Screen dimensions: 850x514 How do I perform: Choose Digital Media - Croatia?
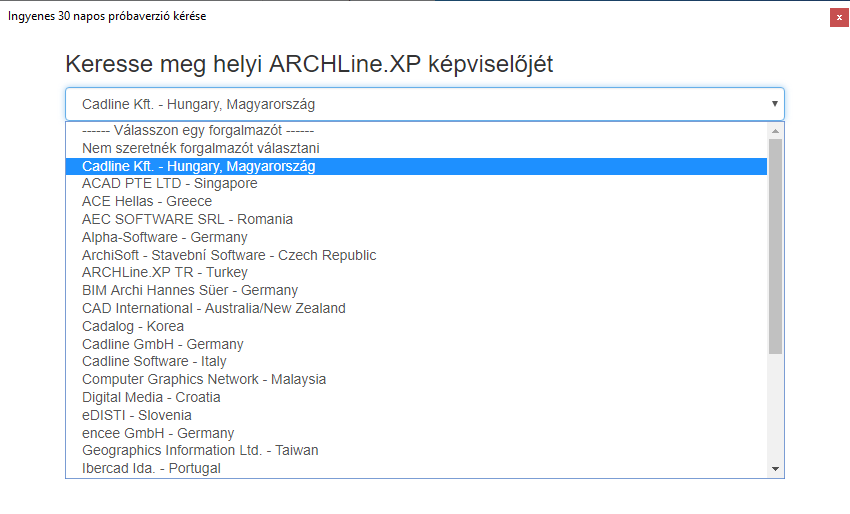coord(416,397)
